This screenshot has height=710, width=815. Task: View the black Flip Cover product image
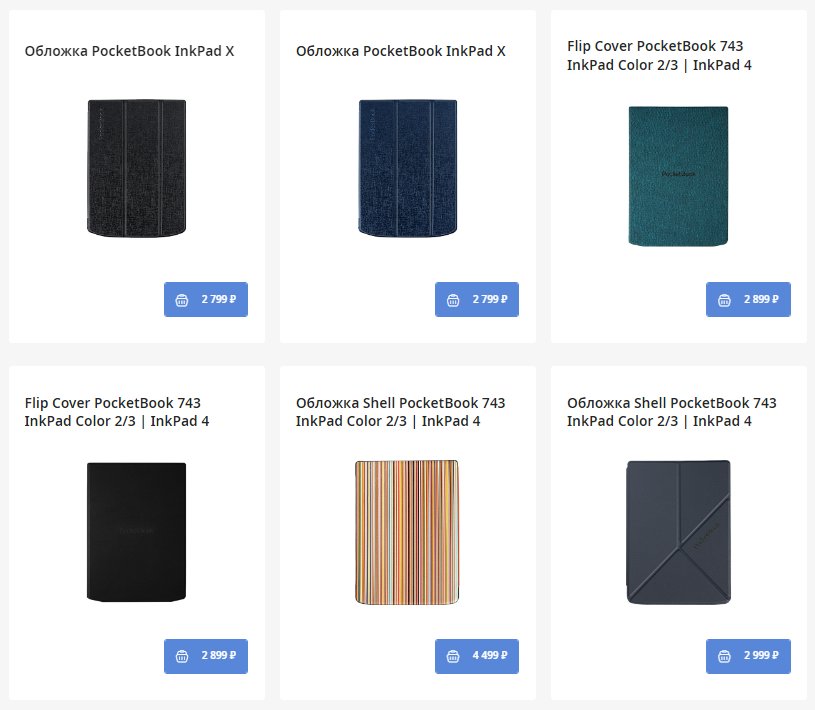[x=137, y=531]
